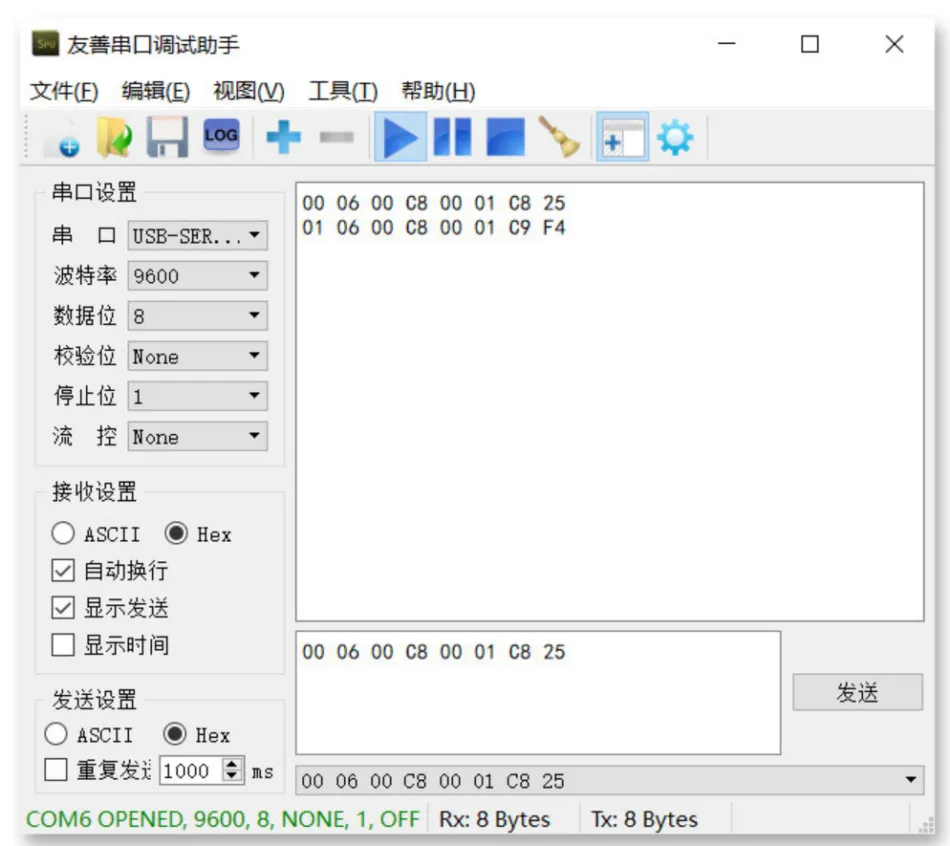Clear receive area using broom icon
This screenshot has width=950, height=846.
[x=557, y=138]
